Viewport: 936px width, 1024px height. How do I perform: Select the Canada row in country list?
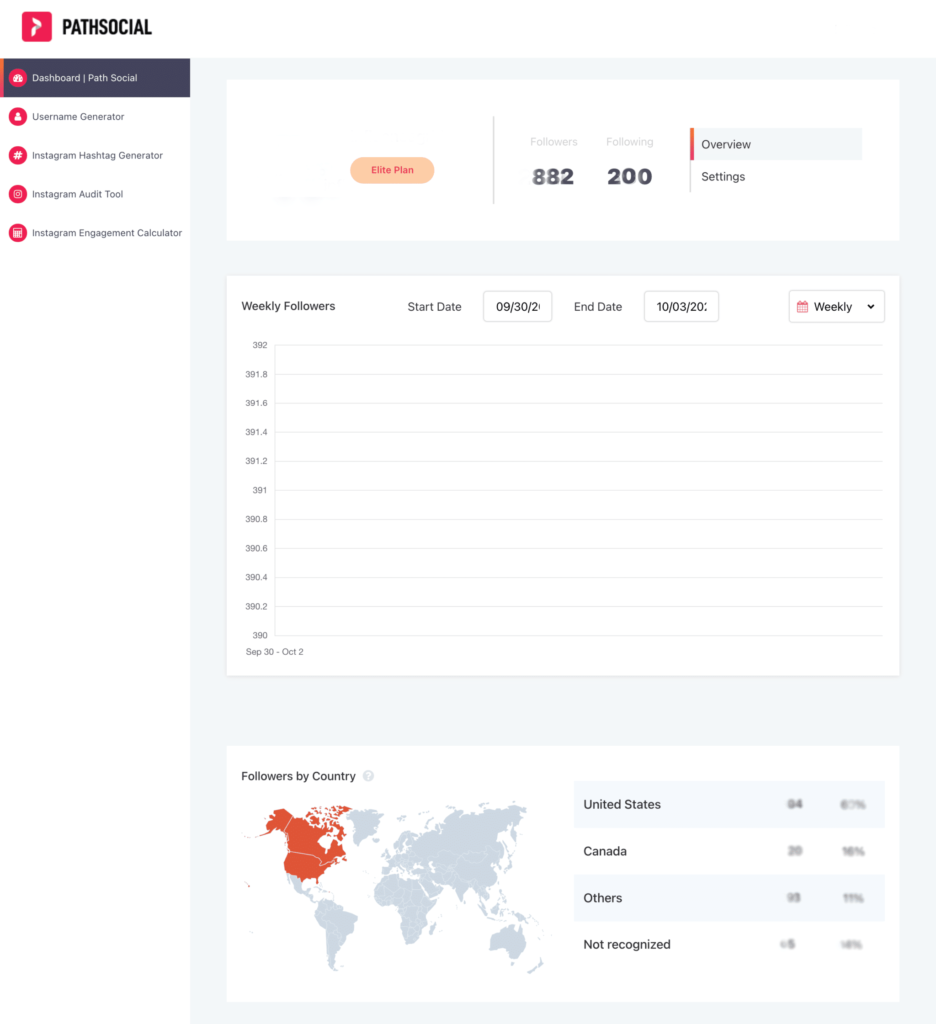coord(729,851)
